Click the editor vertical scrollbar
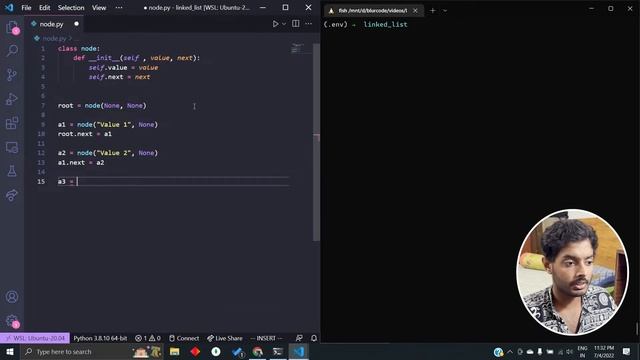The height and width of the screenshot is (360, 640). coord(316,142)
